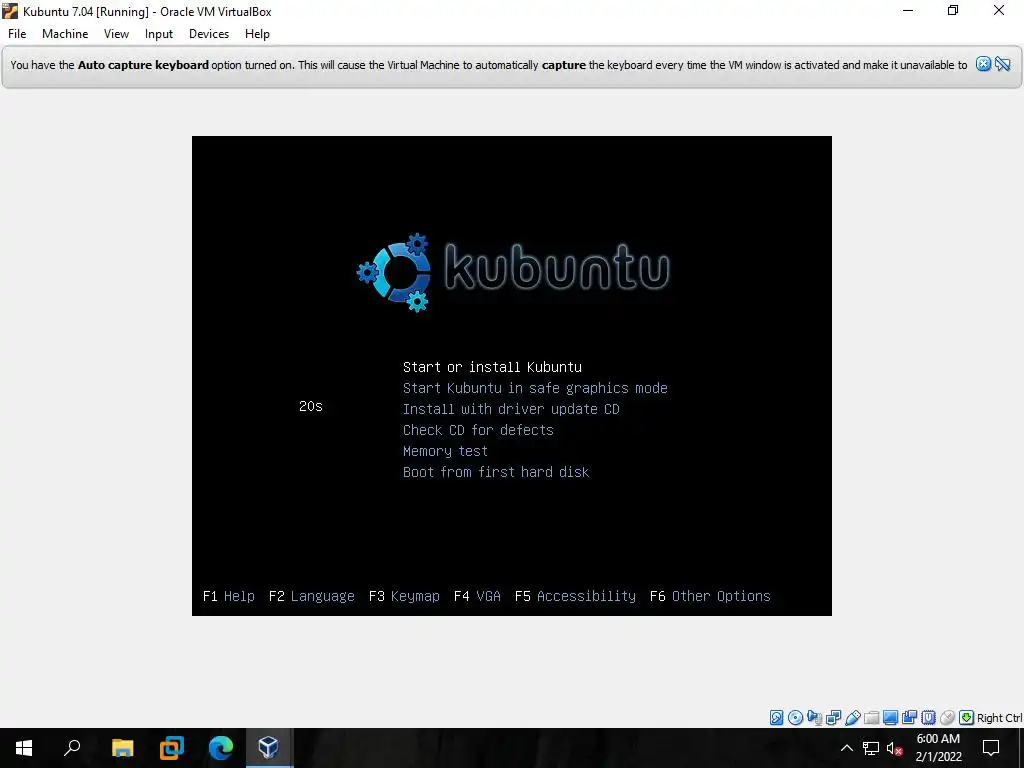The height and width of the screenshot is (768, 1024).
Task: Open the pinned app next to File Explorer
Action: pos(172,748)
